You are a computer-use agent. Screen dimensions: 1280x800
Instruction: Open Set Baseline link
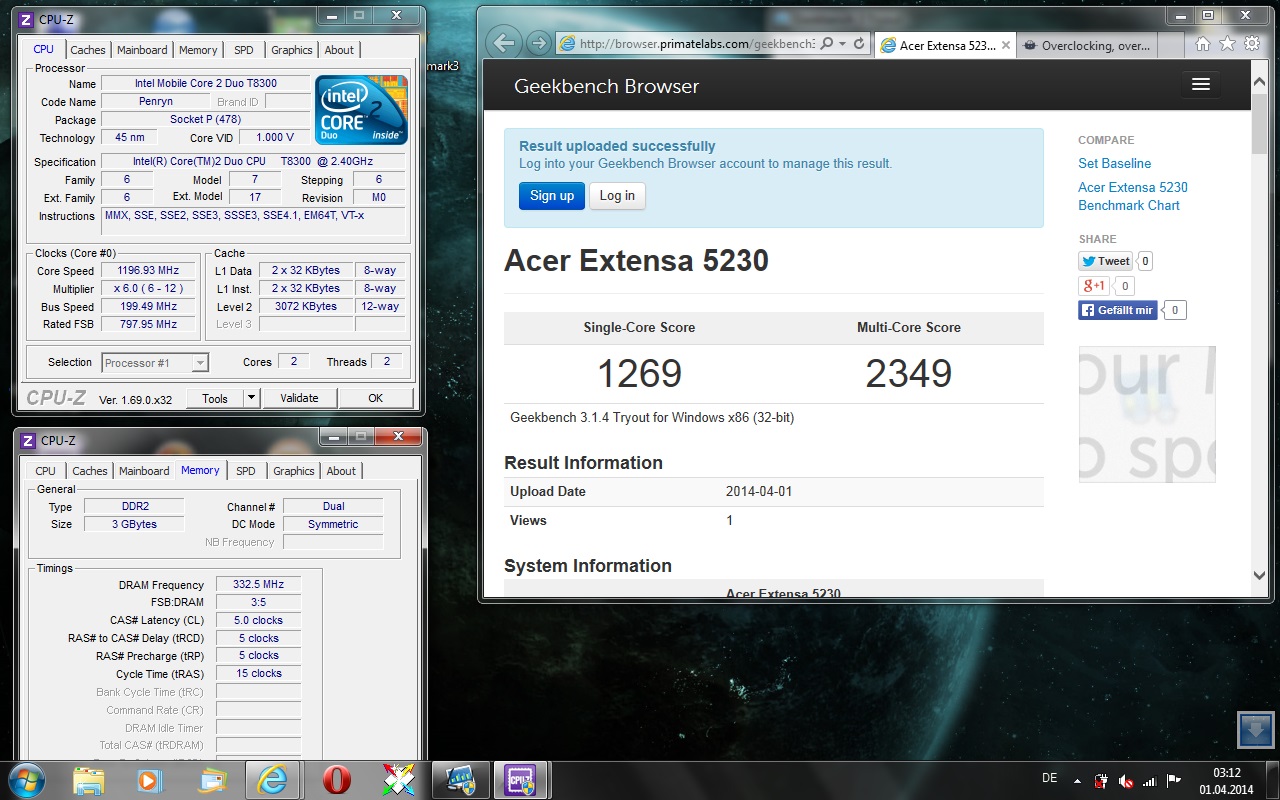[1114, 163]
